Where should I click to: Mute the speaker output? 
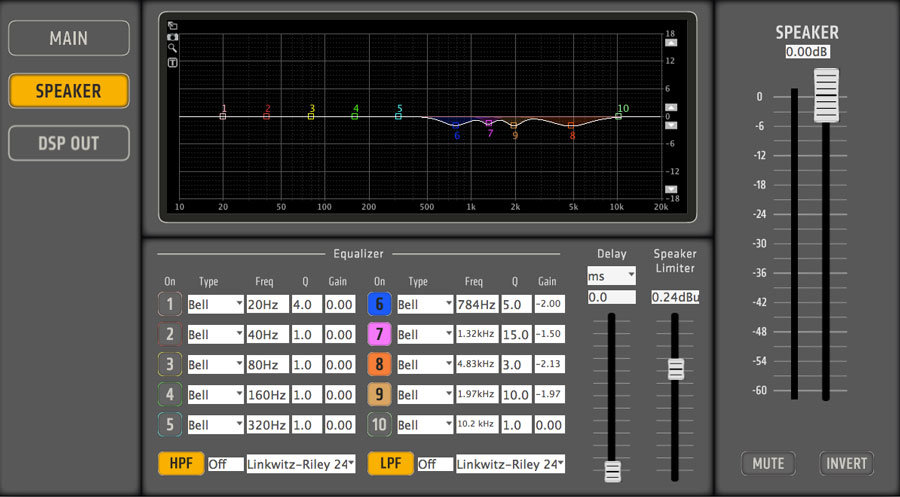pyautogui.click(x=768, y=463)
